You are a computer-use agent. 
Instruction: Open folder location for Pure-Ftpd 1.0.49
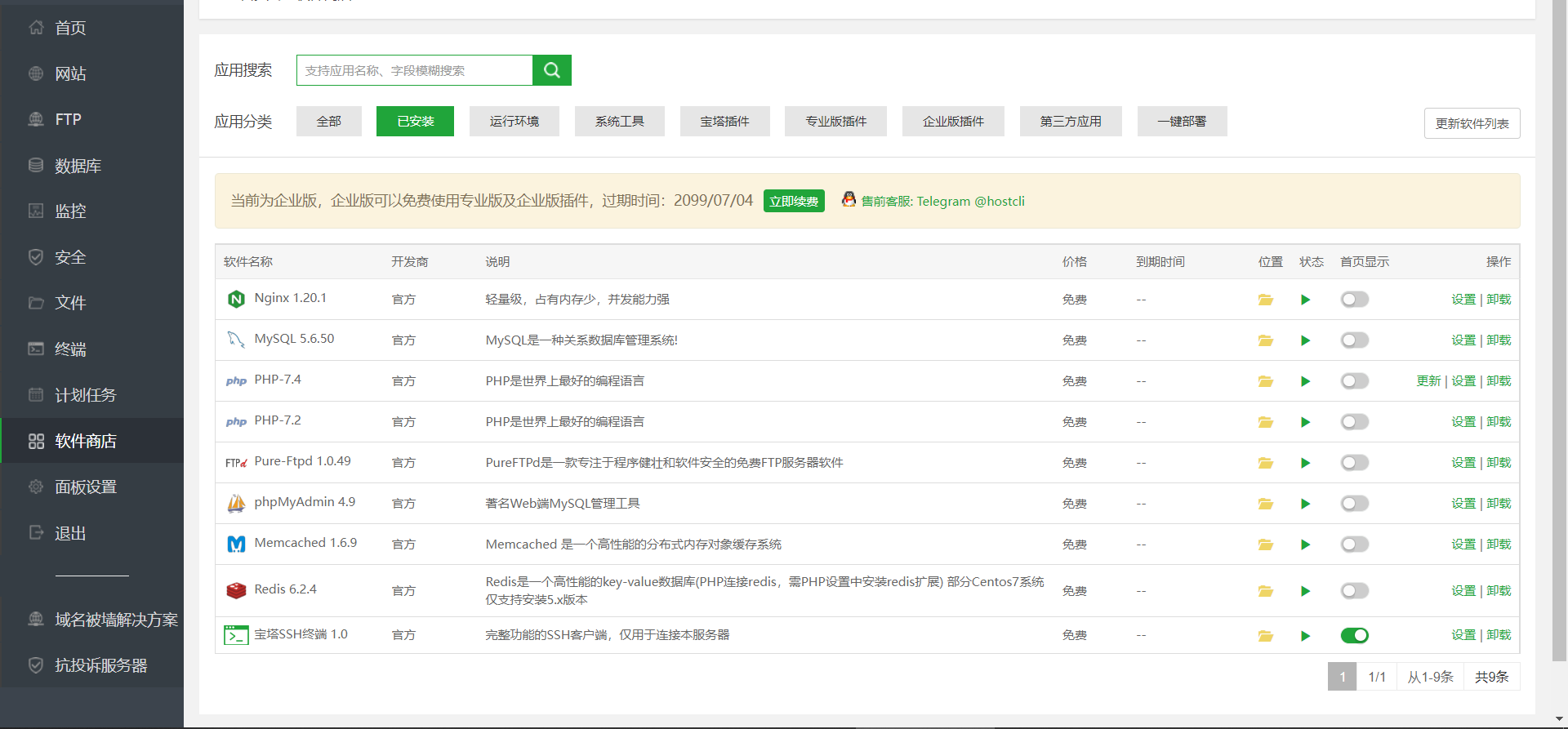pyautogui.click(x=1266, y=463)
